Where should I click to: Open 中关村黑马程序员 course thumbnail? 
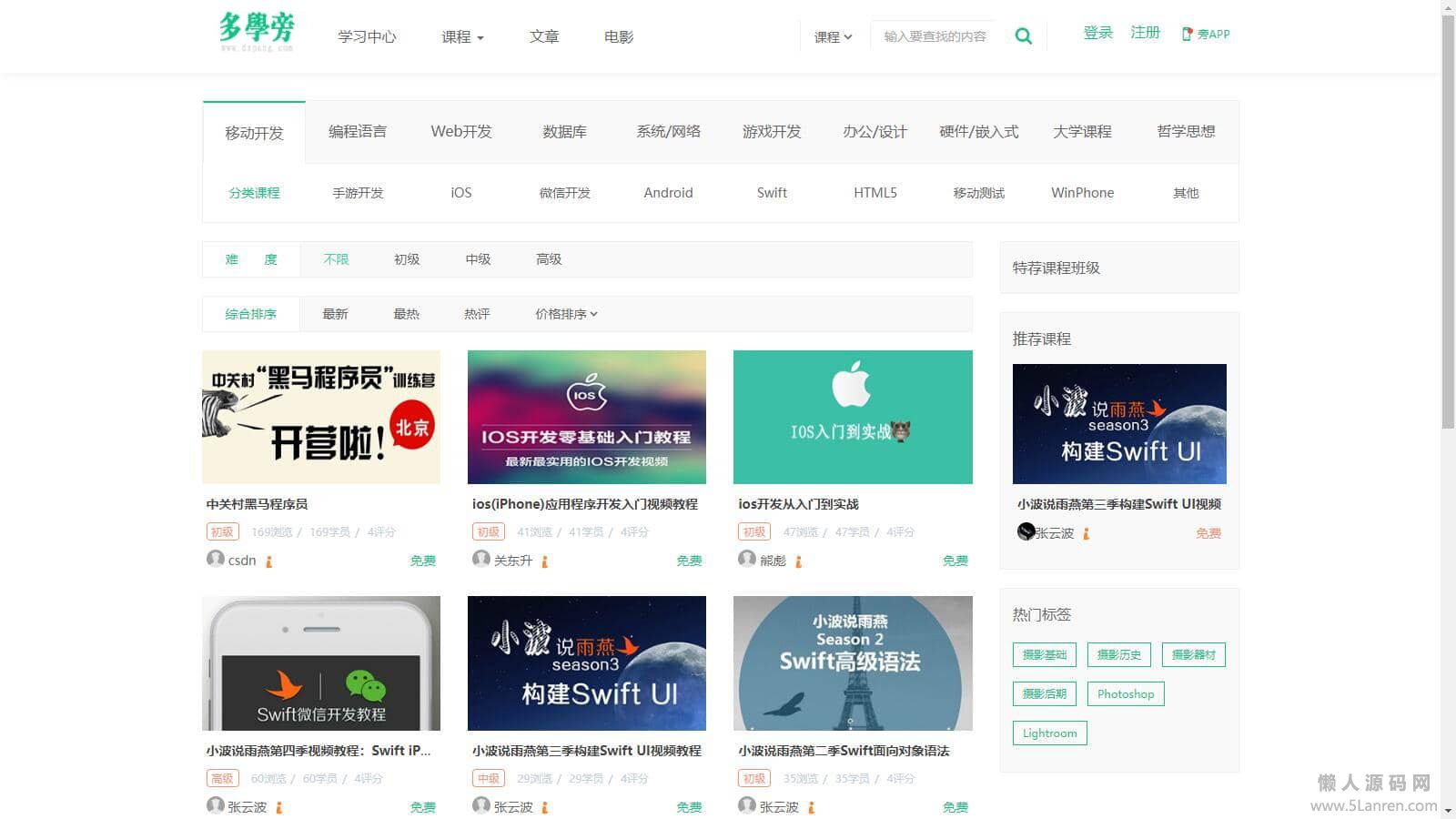pyautogui.click(x=321, y=417)
